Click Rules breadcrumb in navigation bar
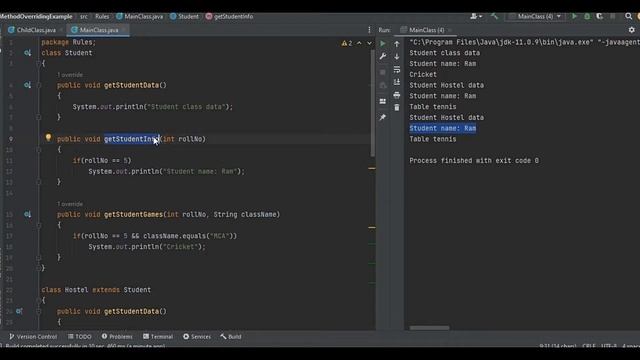640x360 pixels. [102, 16]
